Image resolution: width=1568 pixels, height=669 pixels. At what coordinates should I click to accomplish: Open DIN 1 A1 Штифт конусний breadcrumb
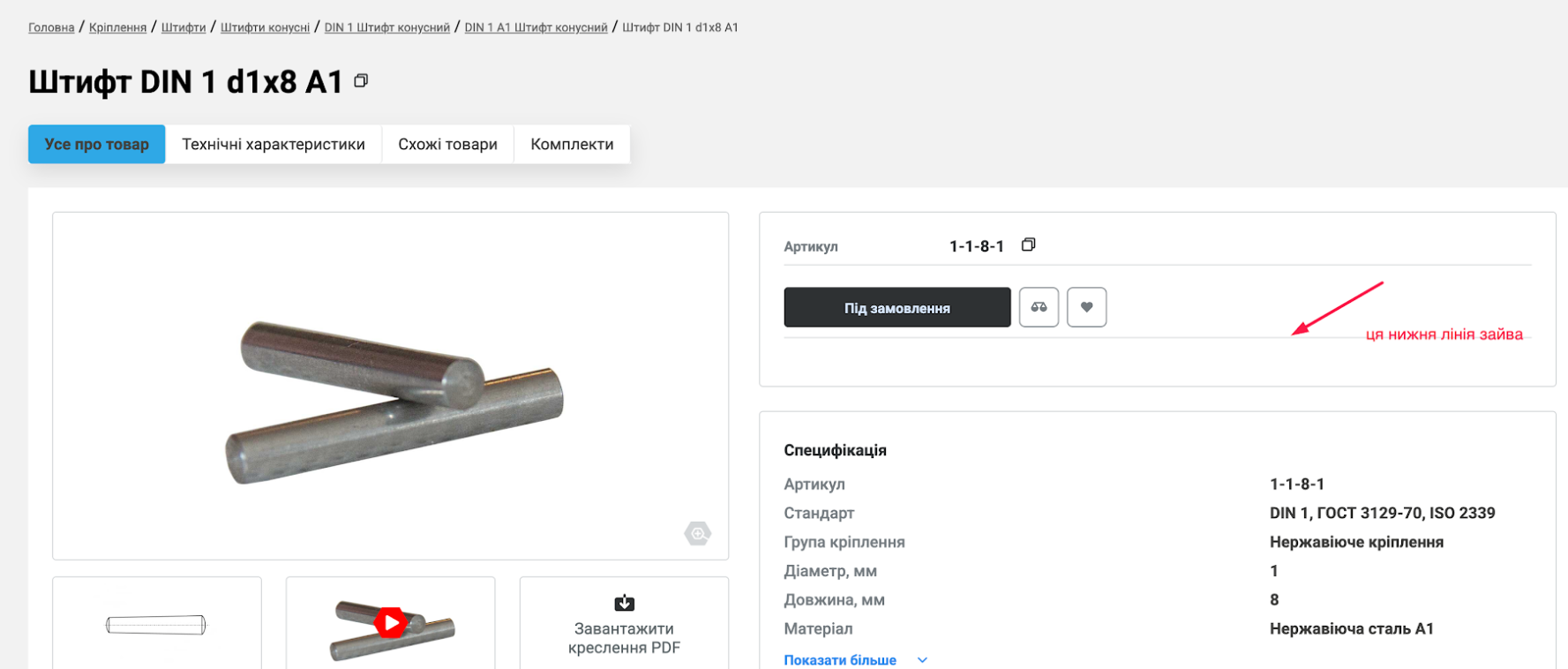point(536,27)
